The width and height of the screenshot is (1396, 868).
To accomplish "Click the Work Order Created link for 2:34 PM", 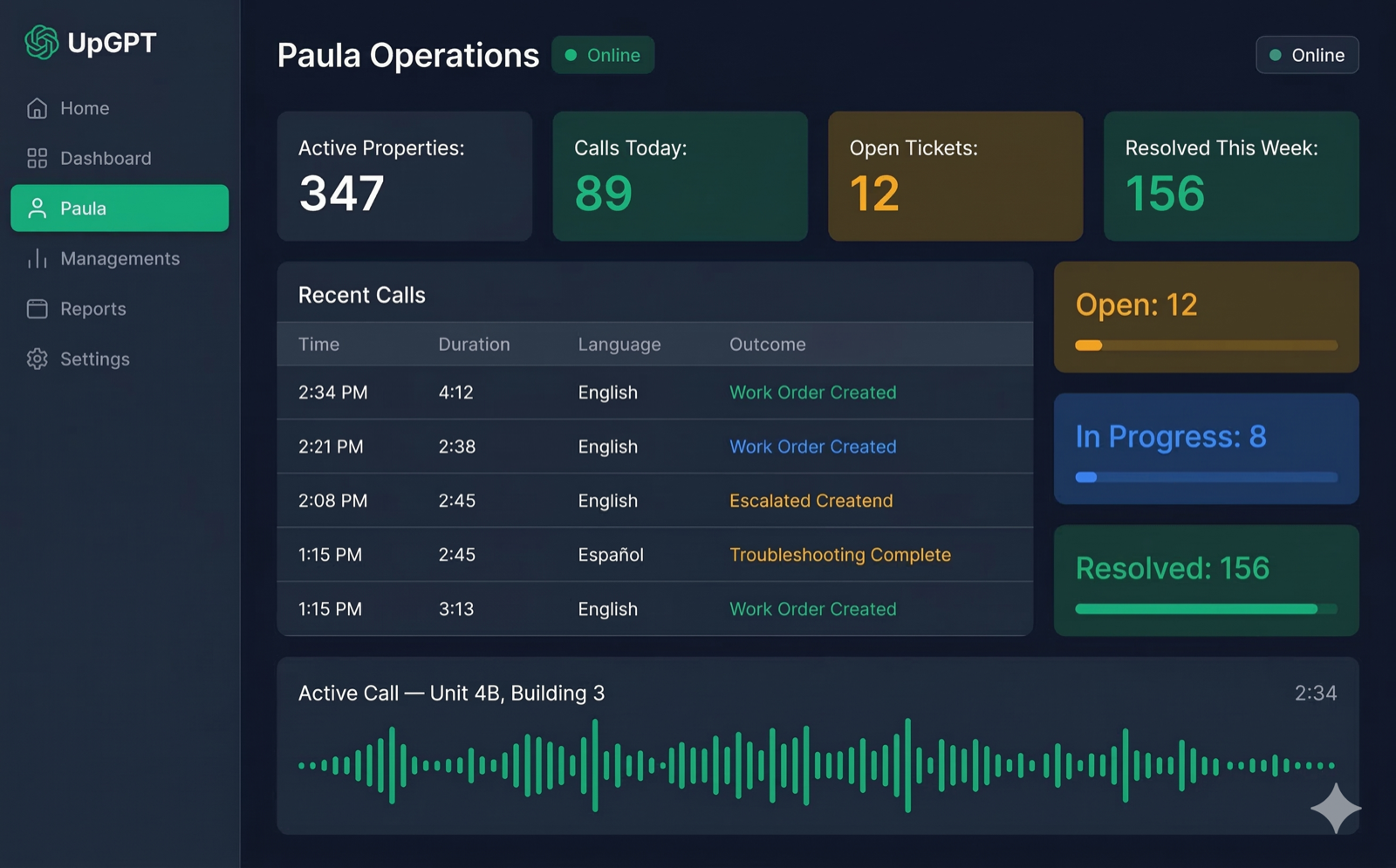I will tap(812, 393).
